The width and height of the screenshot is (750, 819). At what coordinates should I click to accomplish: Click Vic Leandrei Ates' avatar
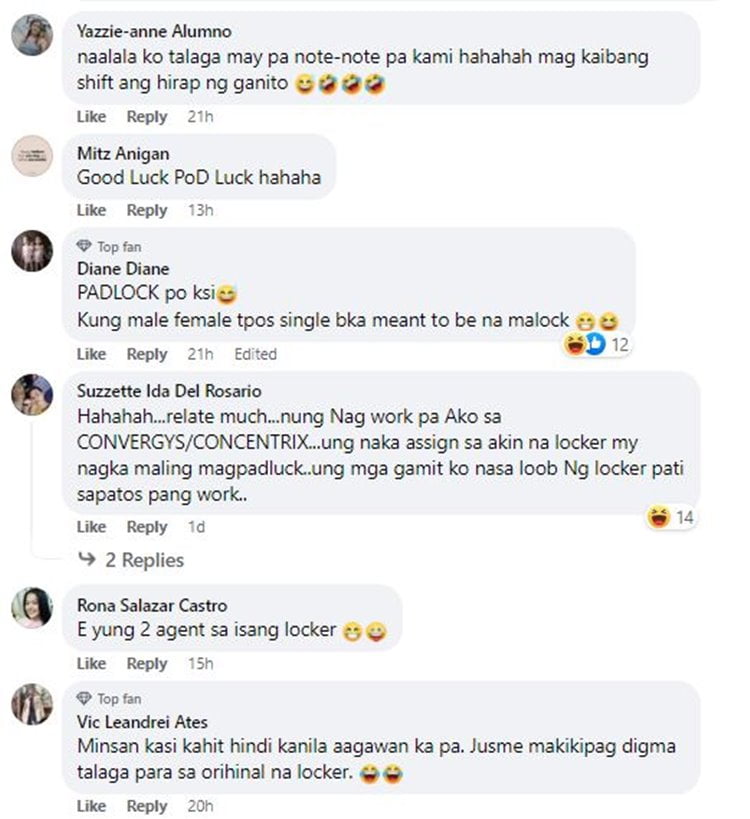click(x=32, y=704)
